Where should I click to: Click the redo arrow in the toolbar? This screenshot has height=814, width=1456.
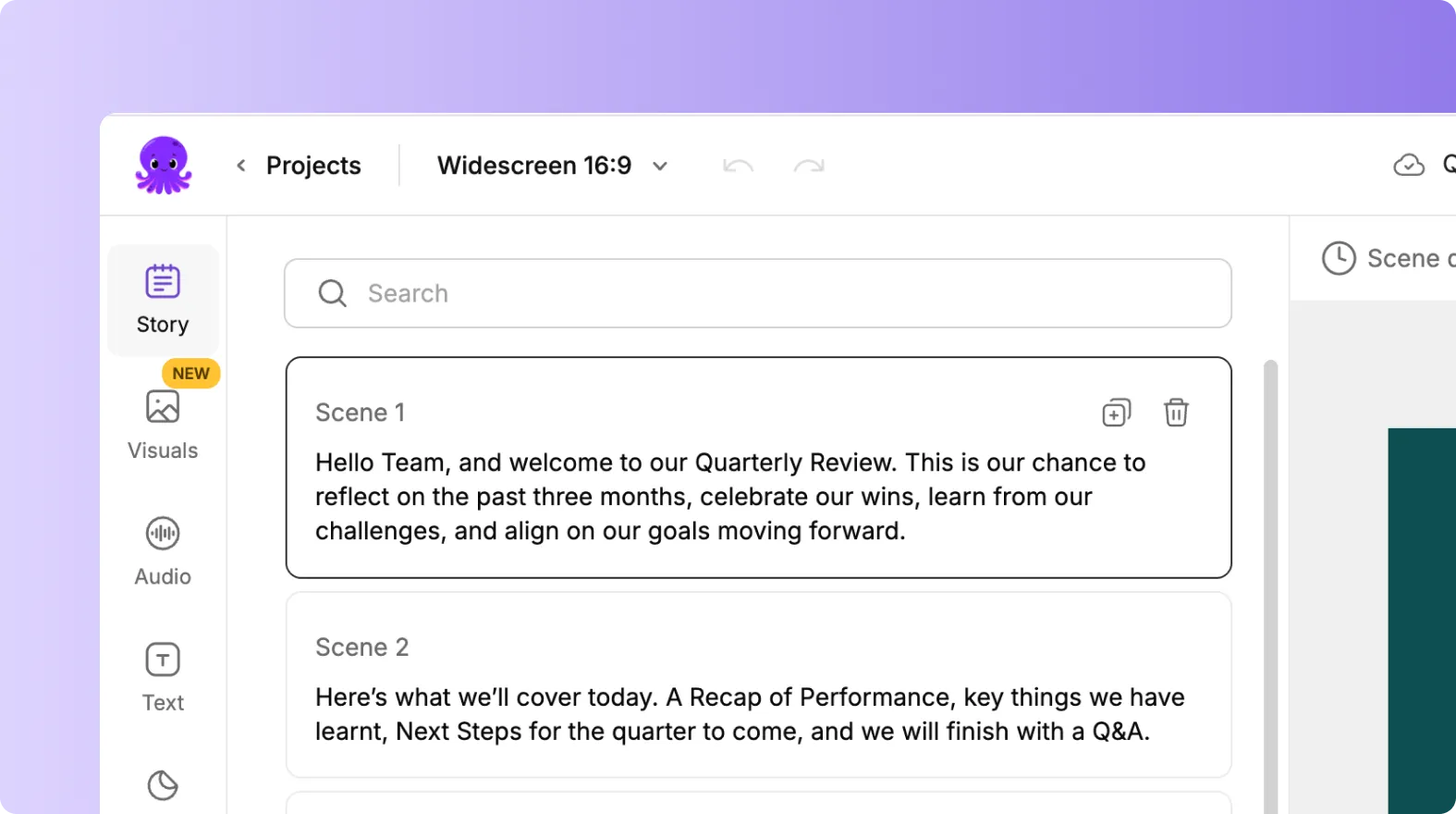[808, 165]
